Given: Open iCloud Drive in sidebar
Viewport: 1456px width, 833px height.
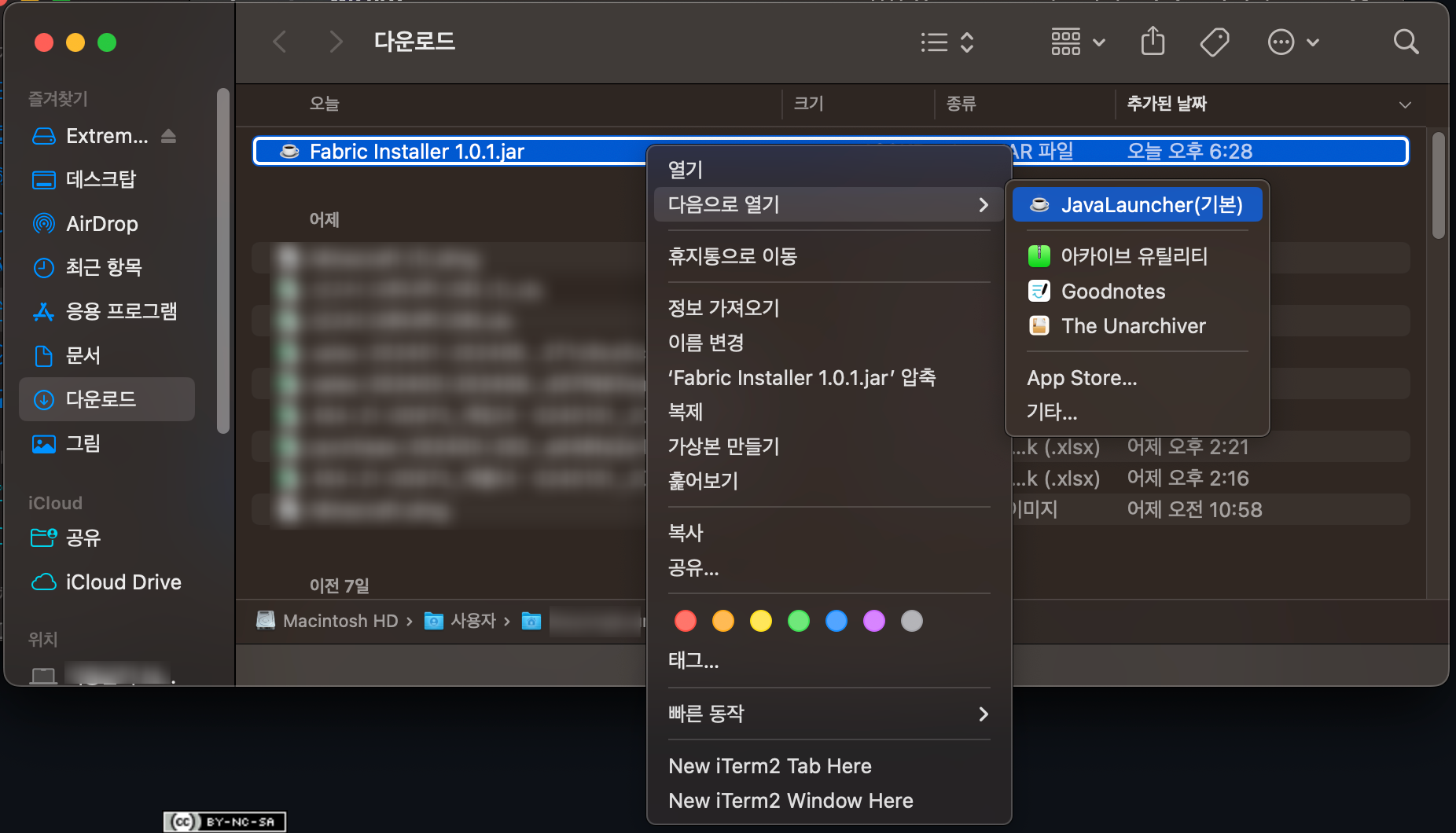Looking at the screenshot, I should [107, 582].
